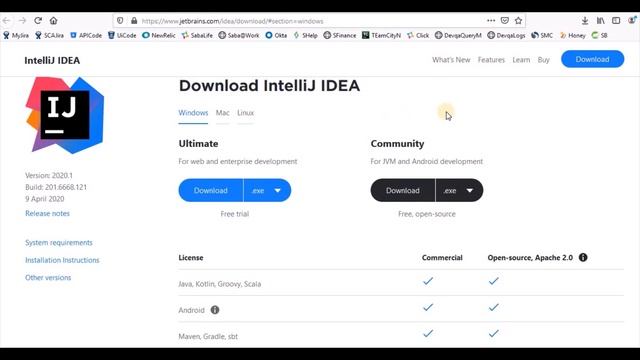The width and height of the screenshot is (640, 360).
Task: Click the Save to Pocket icon
Action: point(505,20)
